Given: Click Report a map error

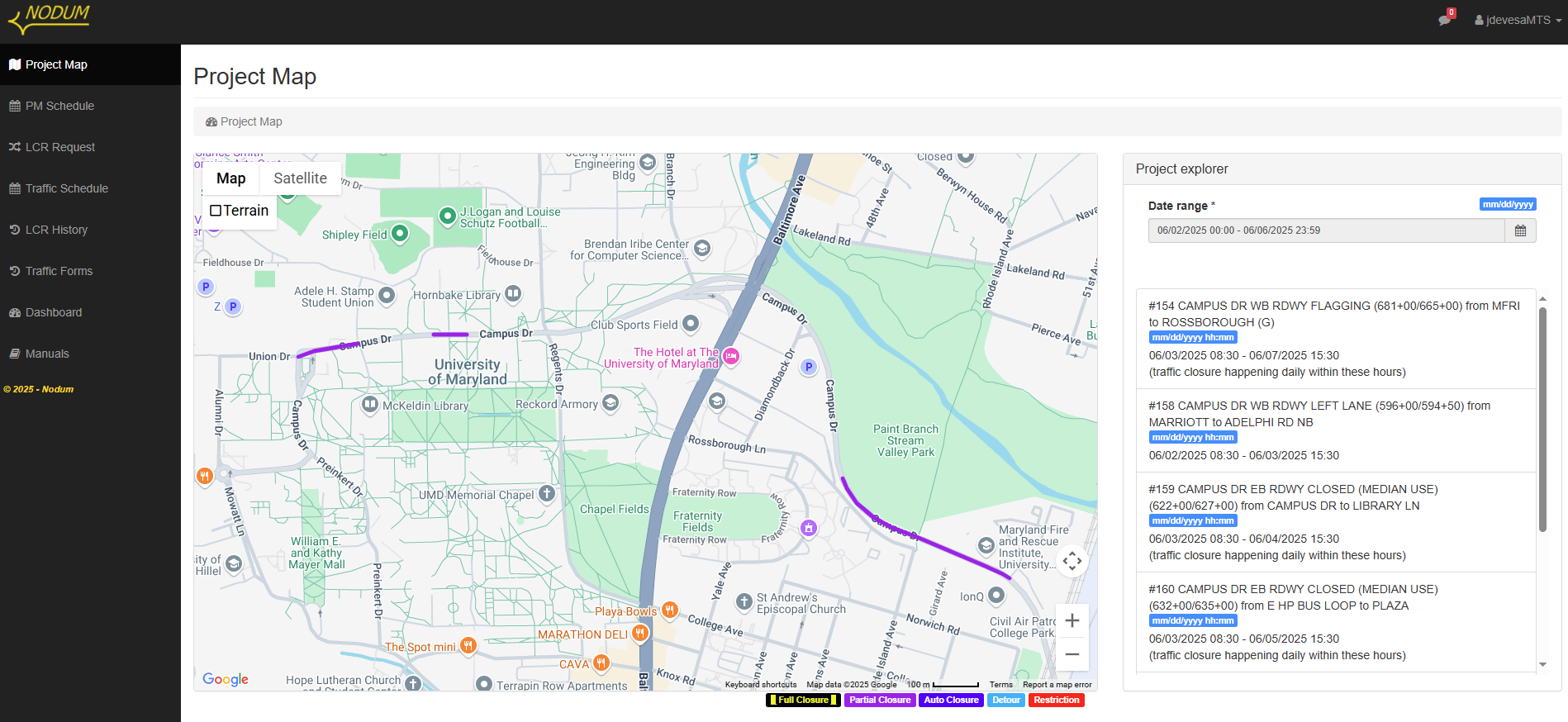Looking at the screenshot, I should pos(1057,685).
